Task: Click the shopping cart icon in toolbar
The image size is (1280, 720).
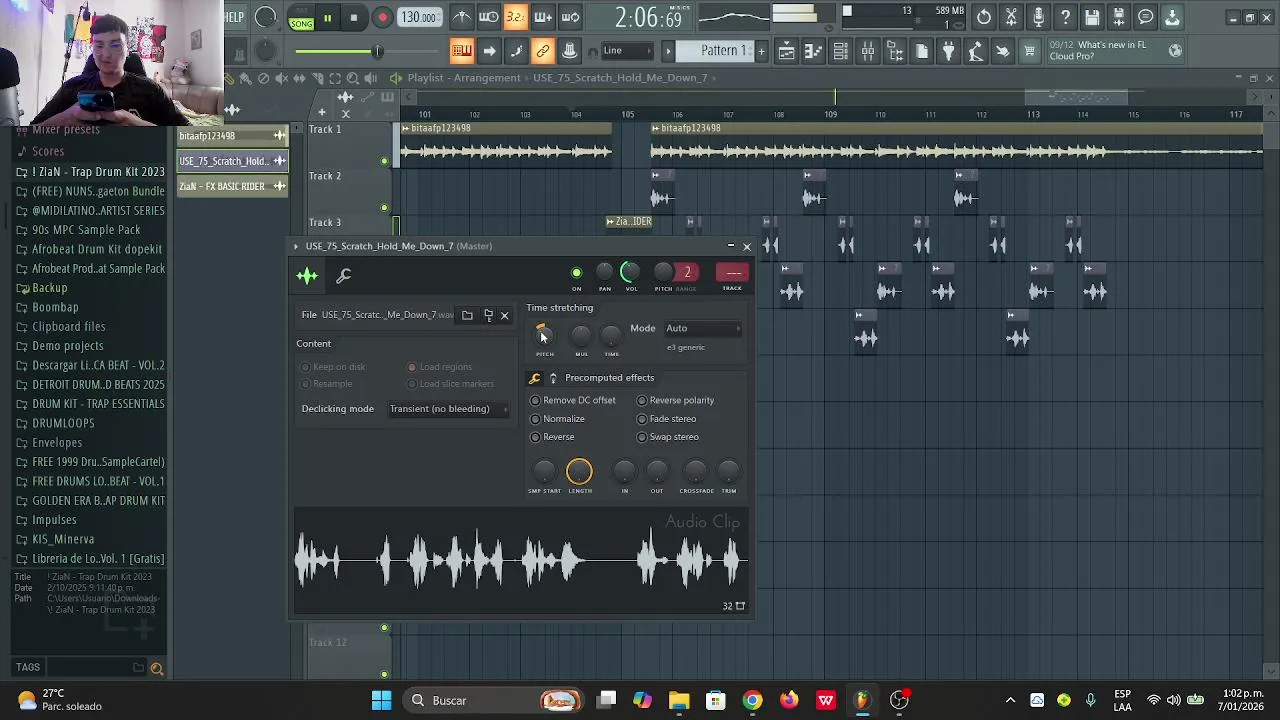Action: pyautogui.click(x=1029, y=51)
